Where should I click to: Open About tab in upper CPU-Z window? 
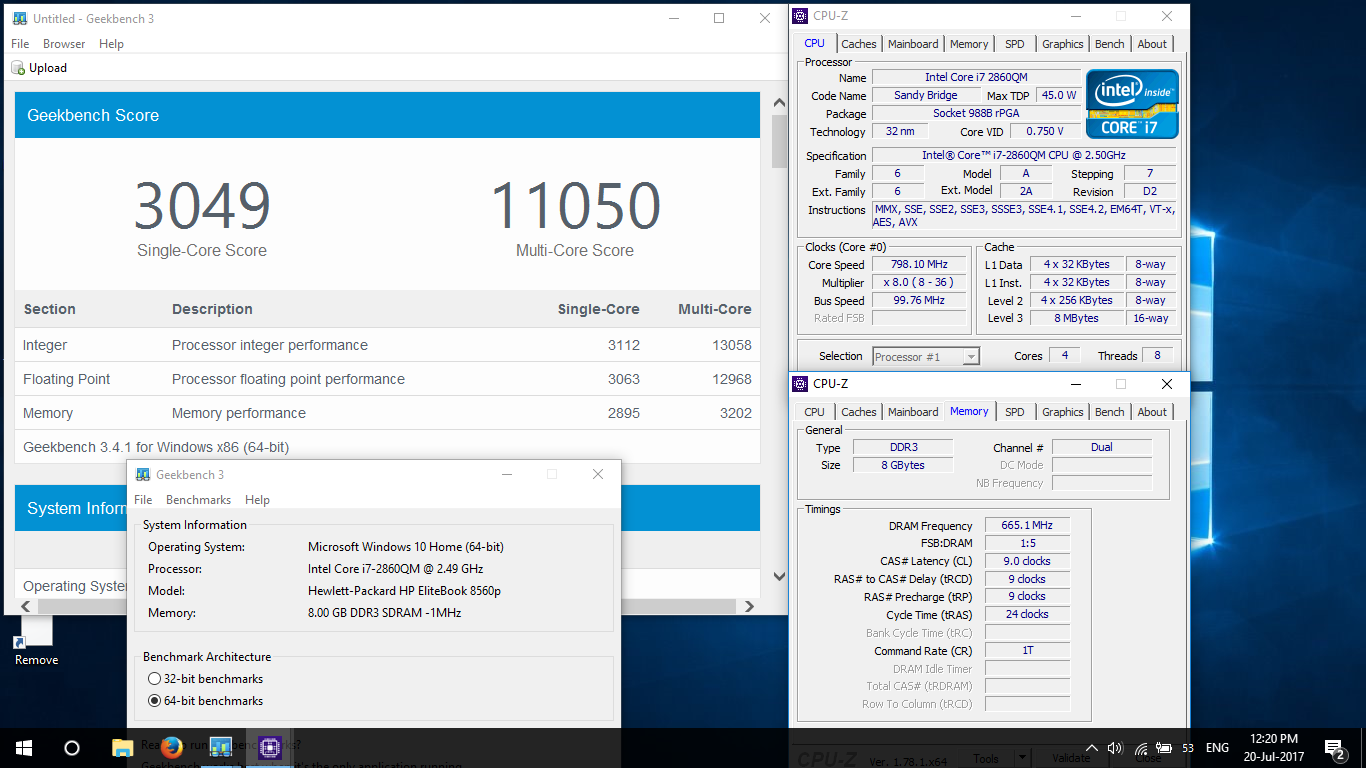(x=1152, y=44)
